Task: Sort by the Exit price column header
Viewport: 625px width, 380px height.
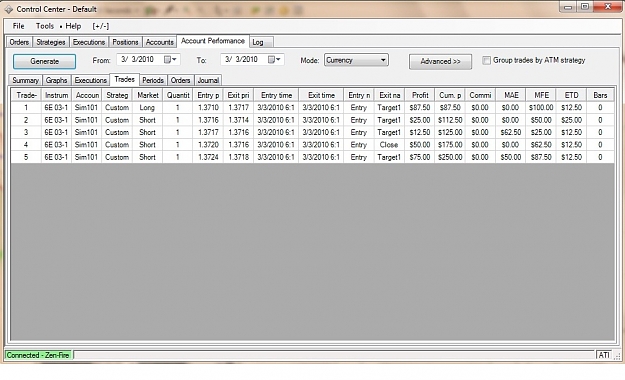Action: pos(238,95)
